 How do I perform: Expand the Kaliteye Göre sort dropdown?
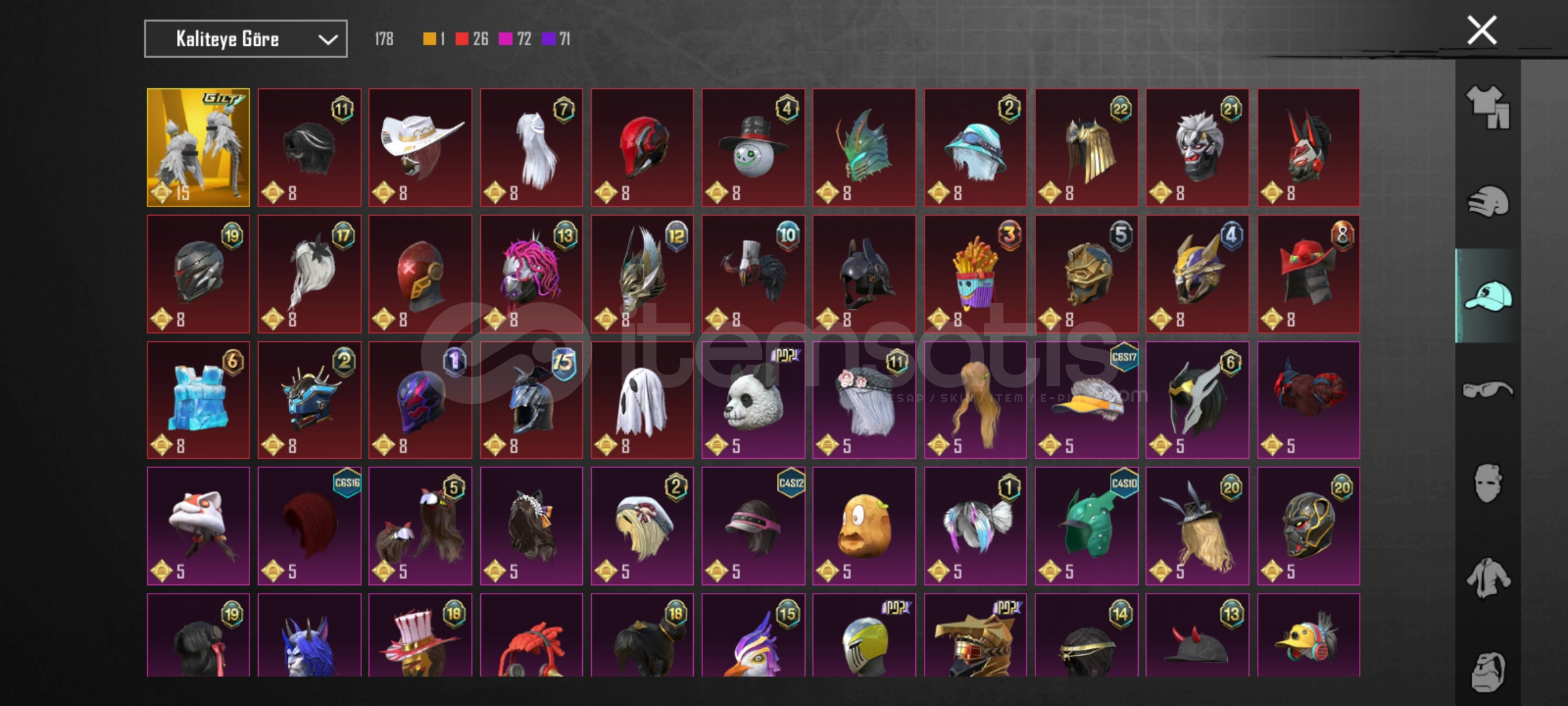[x=246, y=39]
